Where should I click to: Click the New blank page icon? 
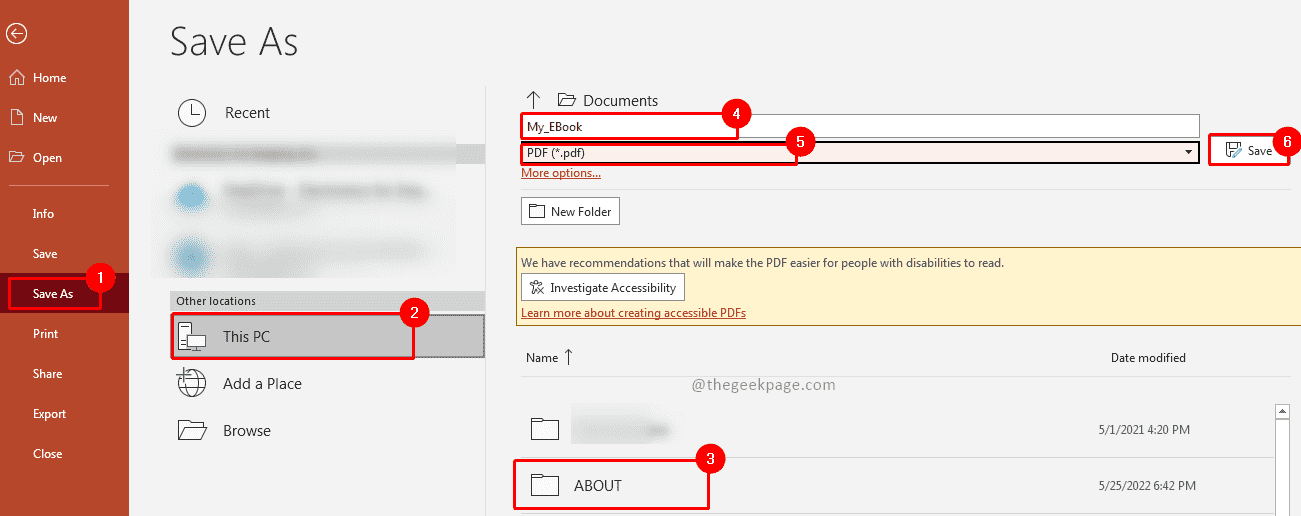coord(16,117)
